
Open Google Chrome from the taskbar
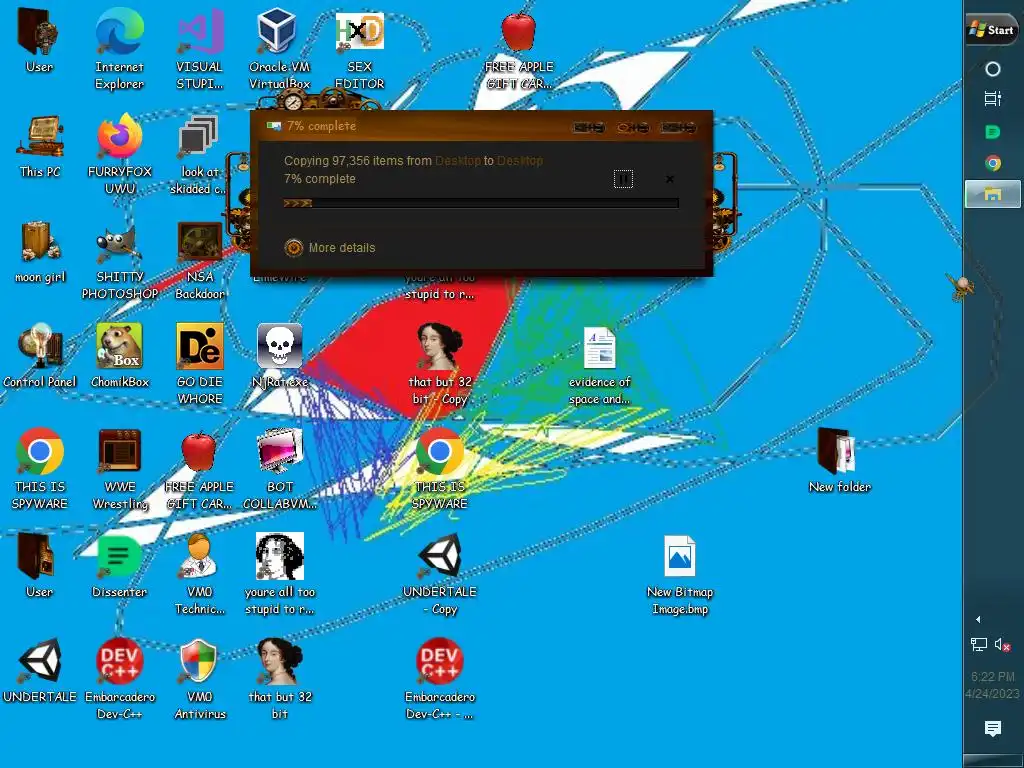click(x=993, y=163)
